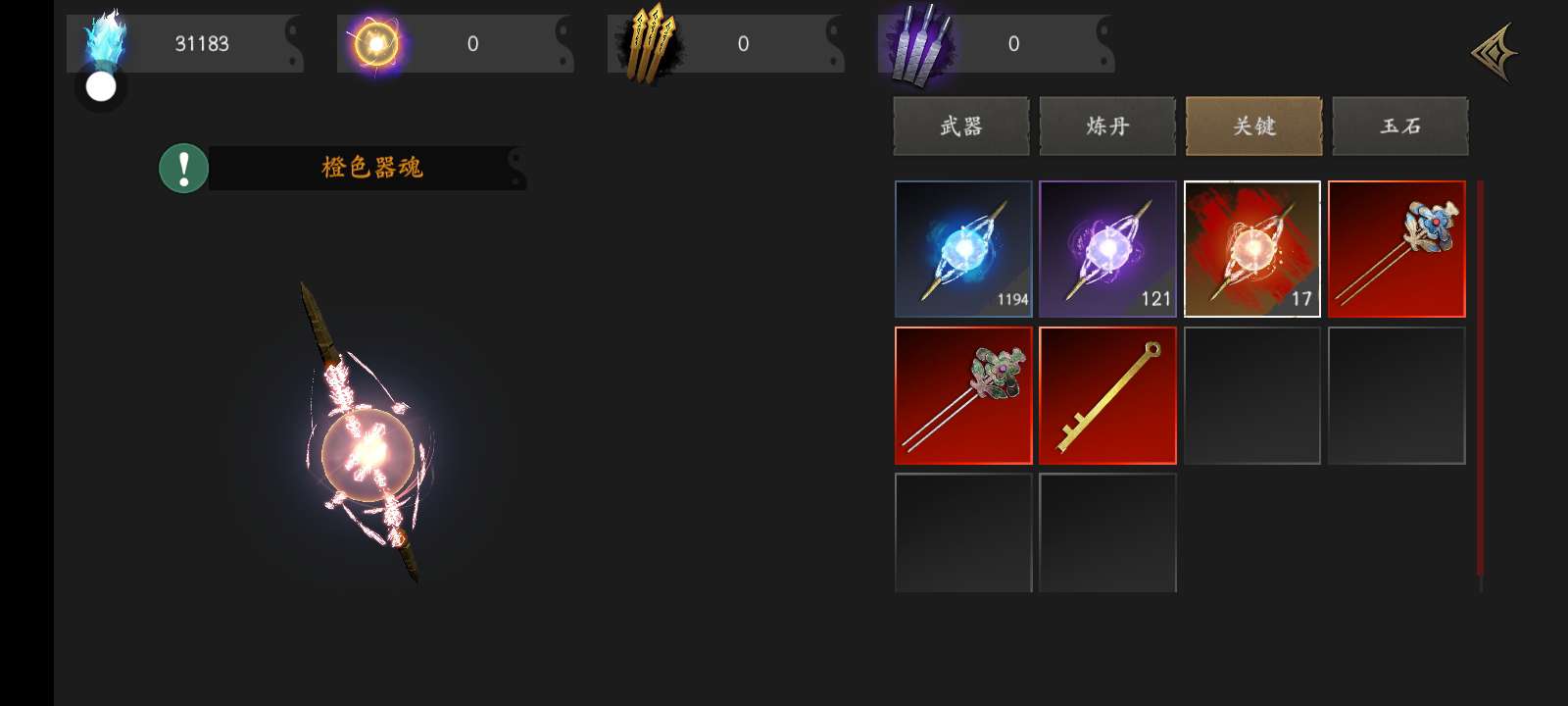This screenshot has width=1568, height=706.
Task: Tap the white floating circle button
Action: [101, 87]
